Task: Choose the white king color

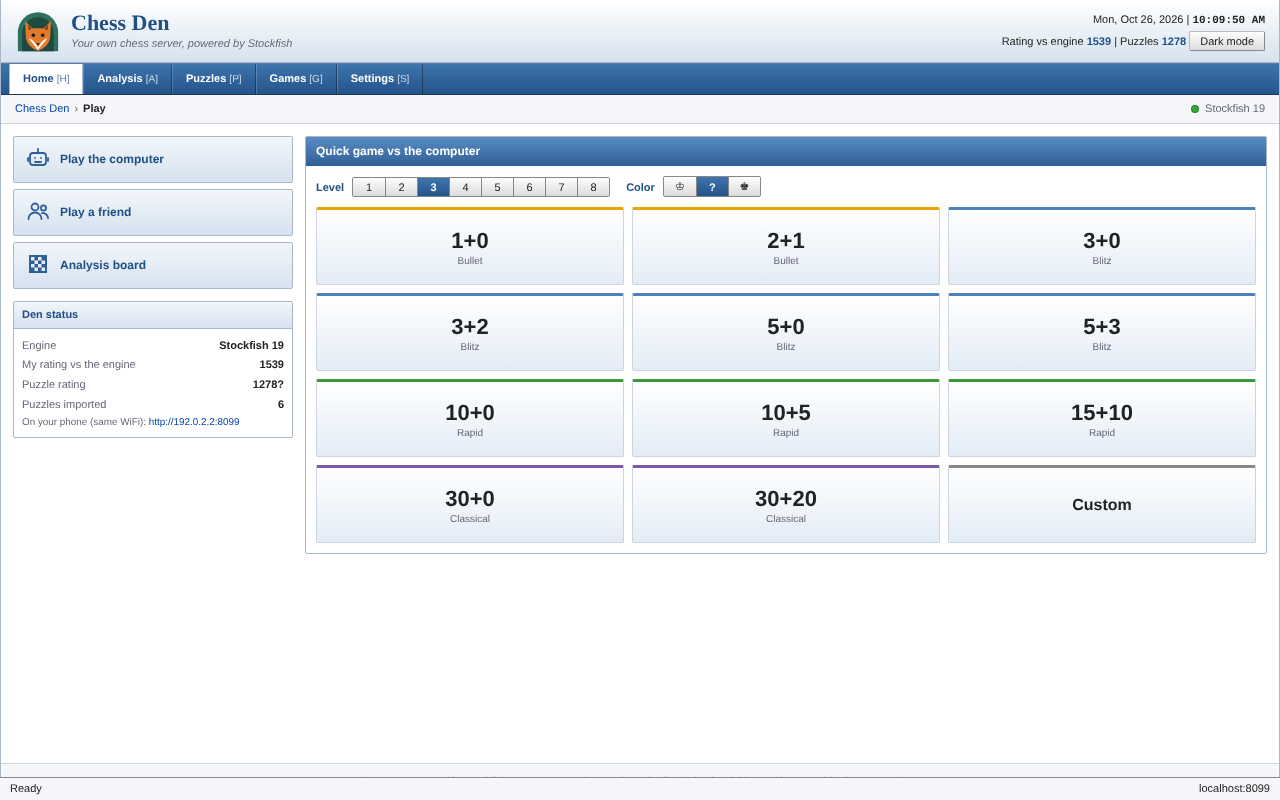Action: coord(680,187)
